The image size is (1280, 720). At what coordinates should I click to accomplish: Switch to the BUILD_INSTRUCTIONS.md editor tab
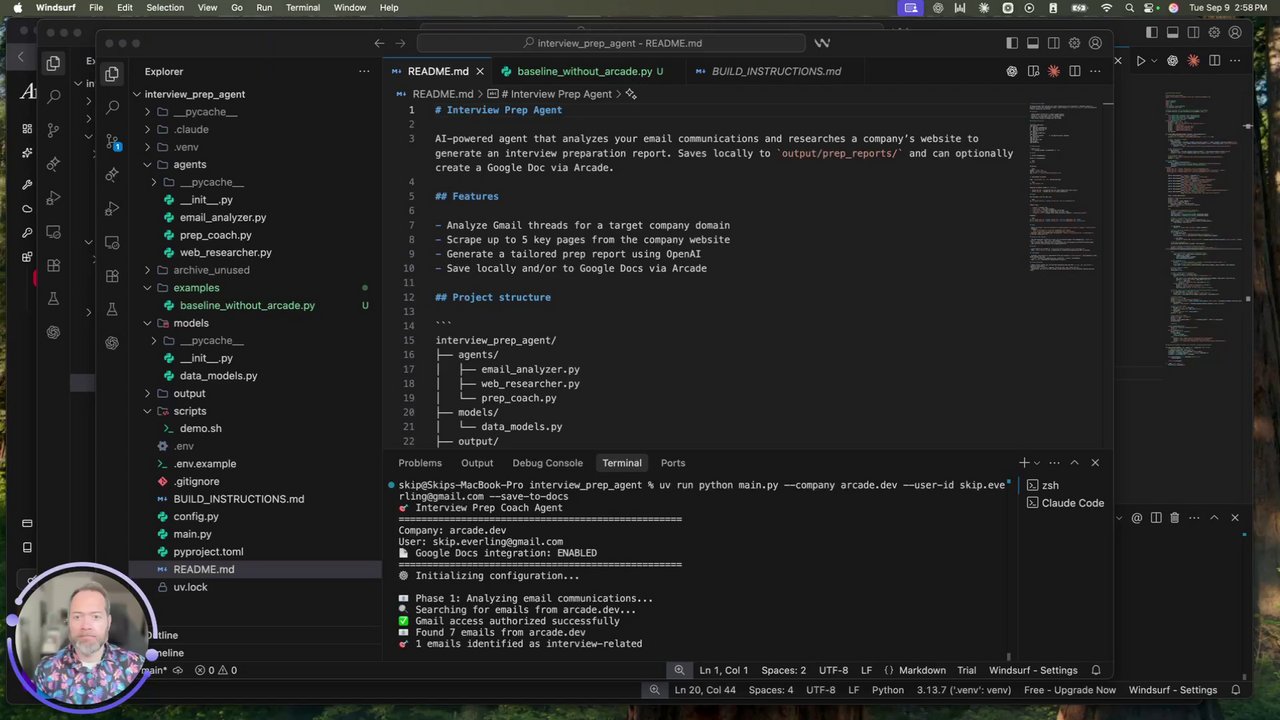pyautogui.click(x=776, y=71)
